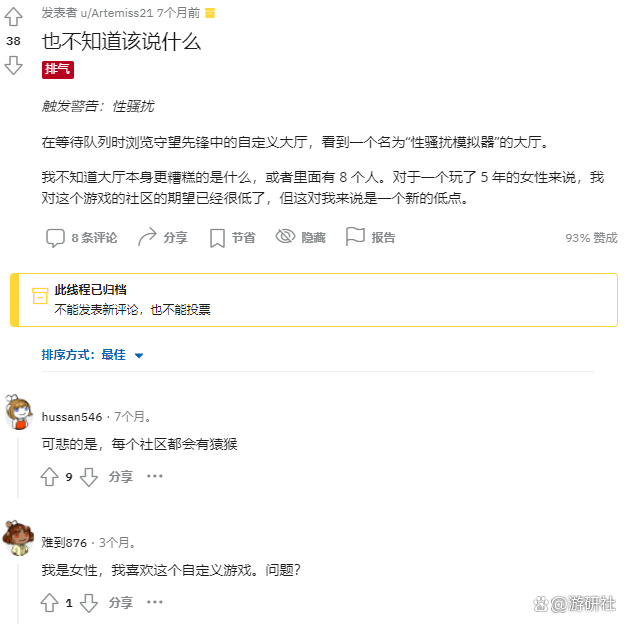Open more options on hussan546's comment
629x626 pixels.
(154, 477)
